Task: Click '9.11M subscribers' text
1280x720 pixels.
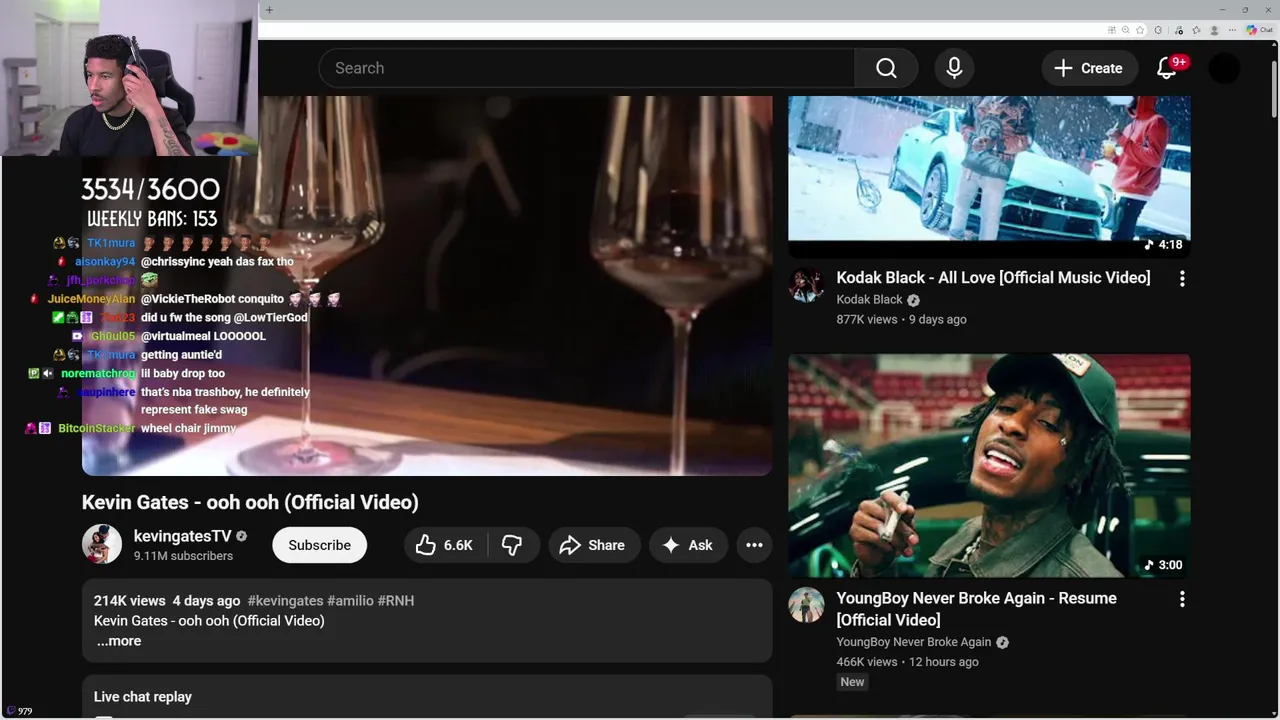Action: (183, 556)
